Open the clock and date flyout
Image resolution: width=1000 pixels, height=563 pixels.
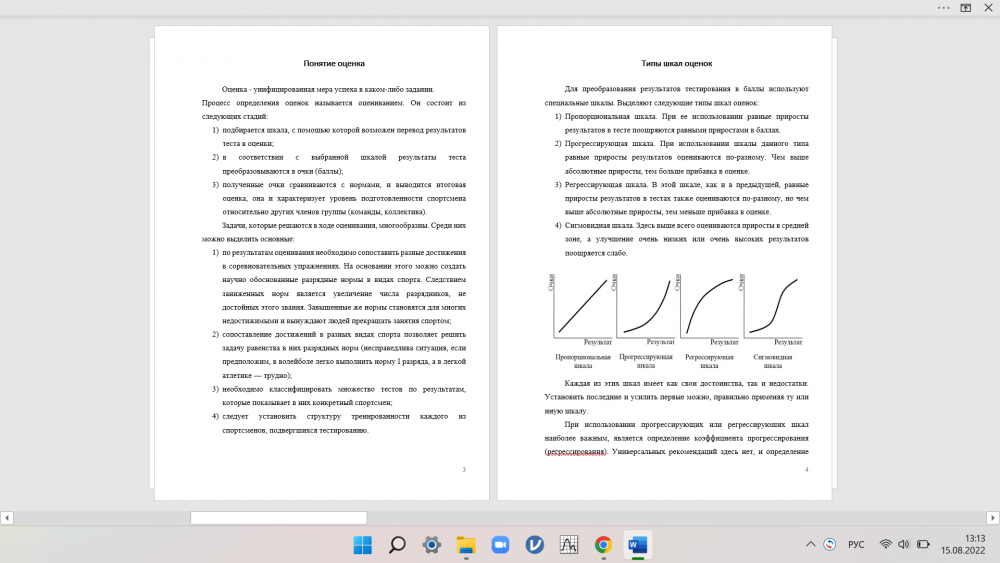tap(962, 544)
